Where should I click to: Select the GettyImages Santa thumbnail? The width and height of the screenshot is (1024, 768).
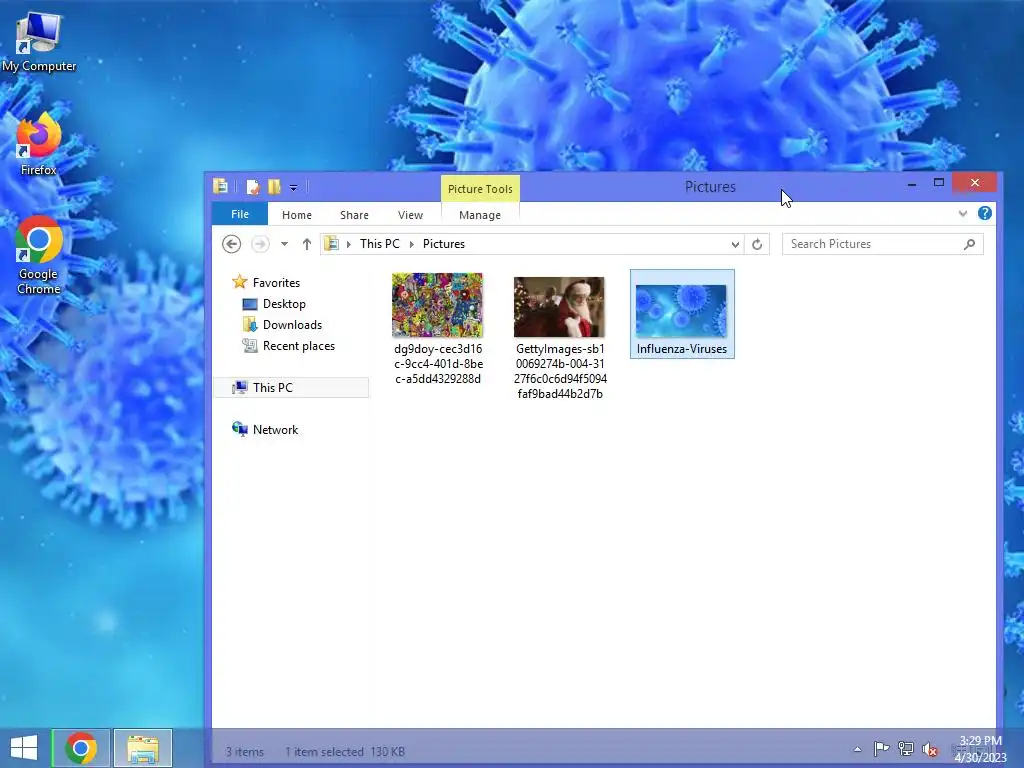click(x=559, y=307)
